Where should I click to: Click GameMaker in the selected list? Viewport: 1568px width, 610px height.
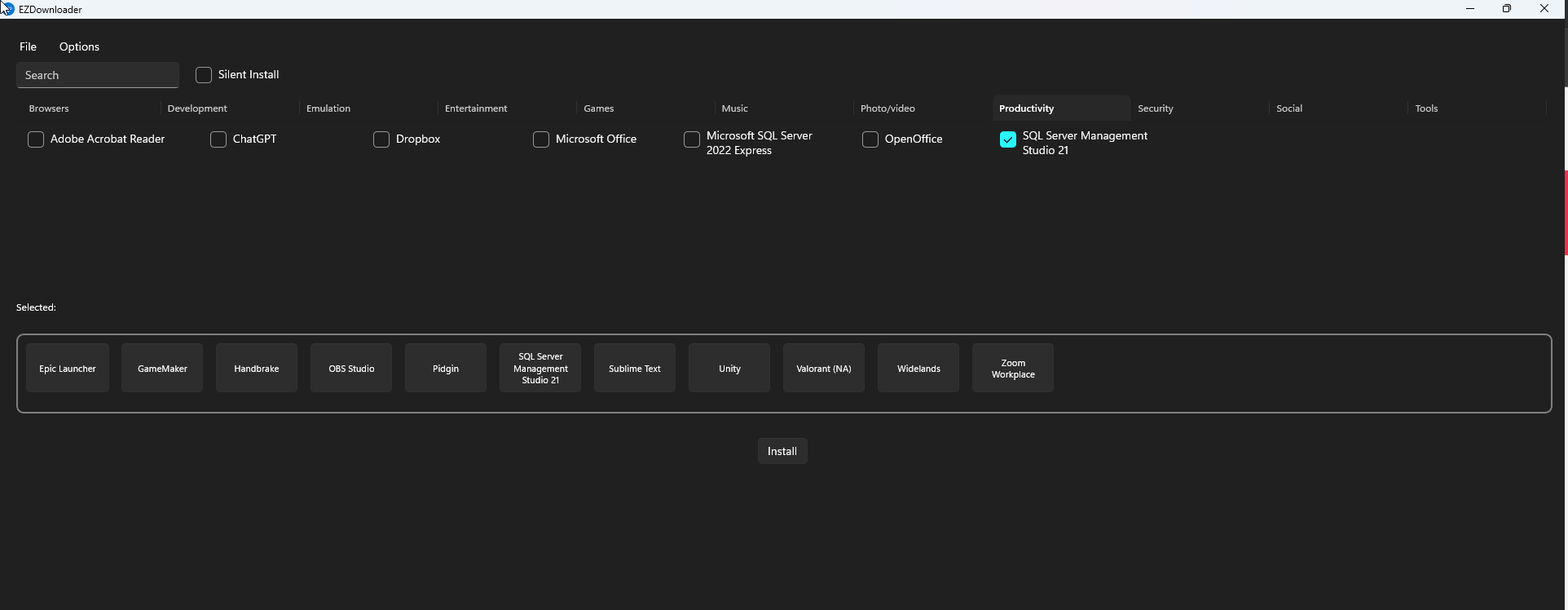point(162,368)
